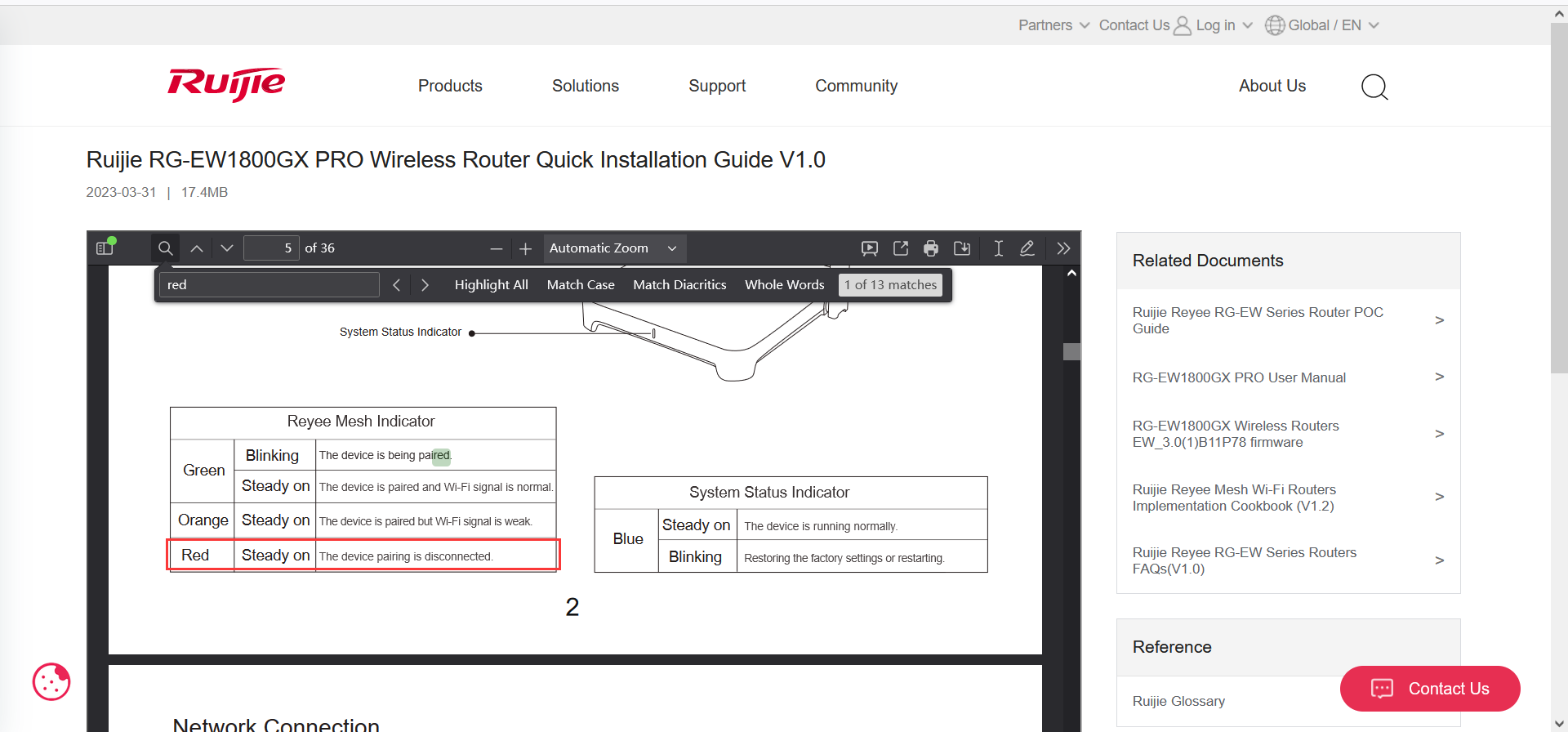Click the find text field containing 'red'
This screenshot has width=1568, height=732.
click(269, 284)
